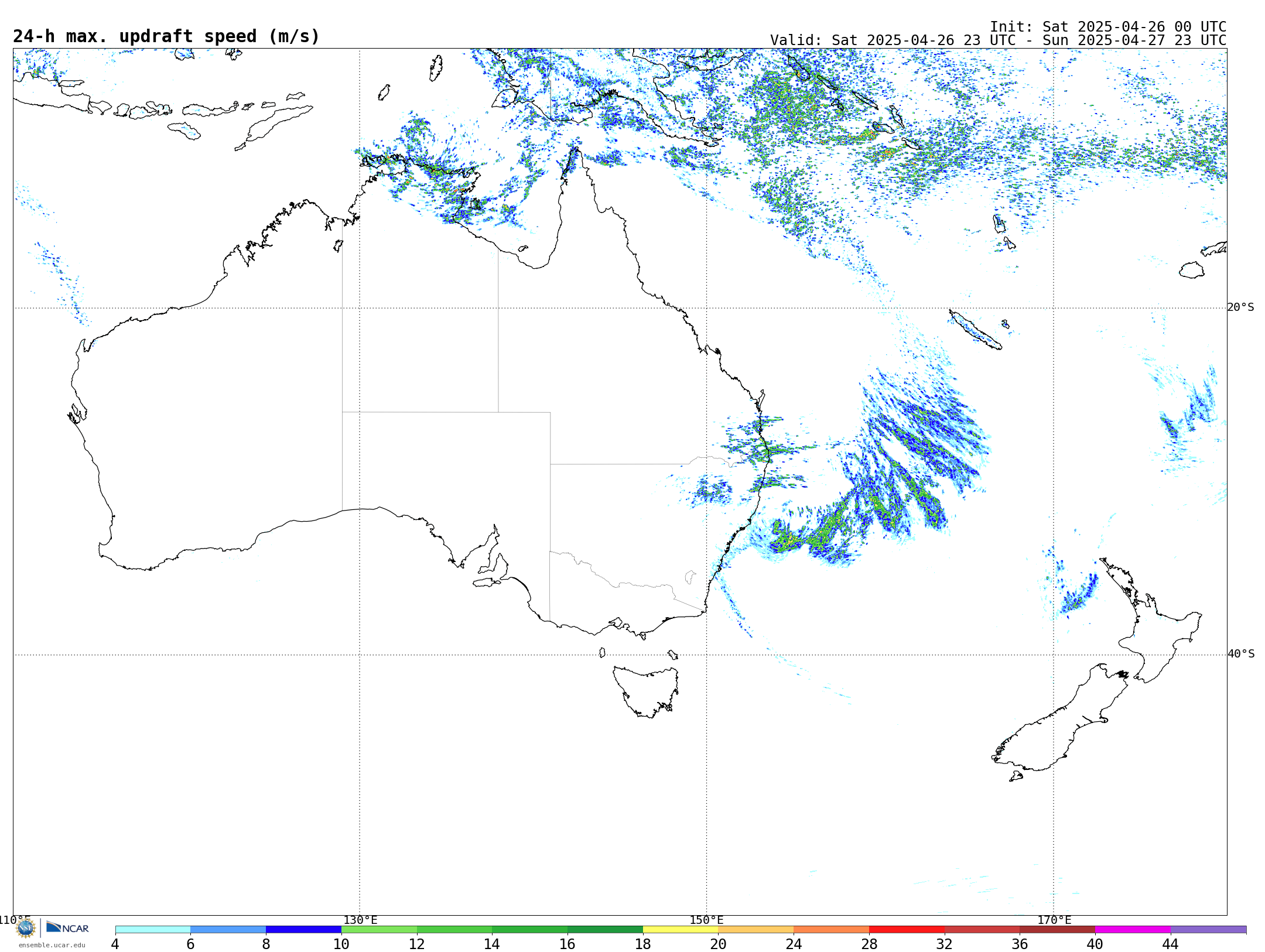Click the colorbar tick label 32
Viewport: 1265px width, 952px height.
pos(945,944)
